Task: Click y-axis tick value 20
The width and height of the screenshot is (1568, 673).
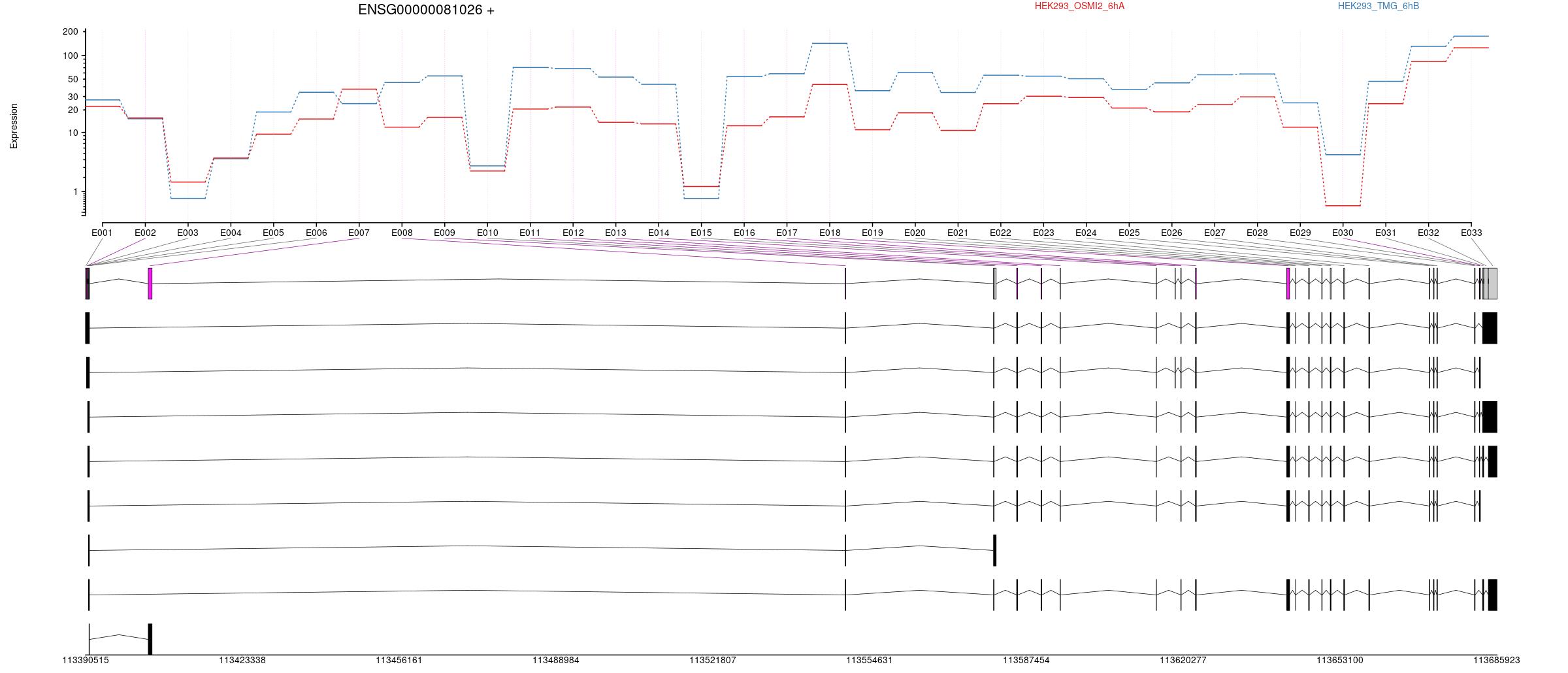Action: coord(73,110)
